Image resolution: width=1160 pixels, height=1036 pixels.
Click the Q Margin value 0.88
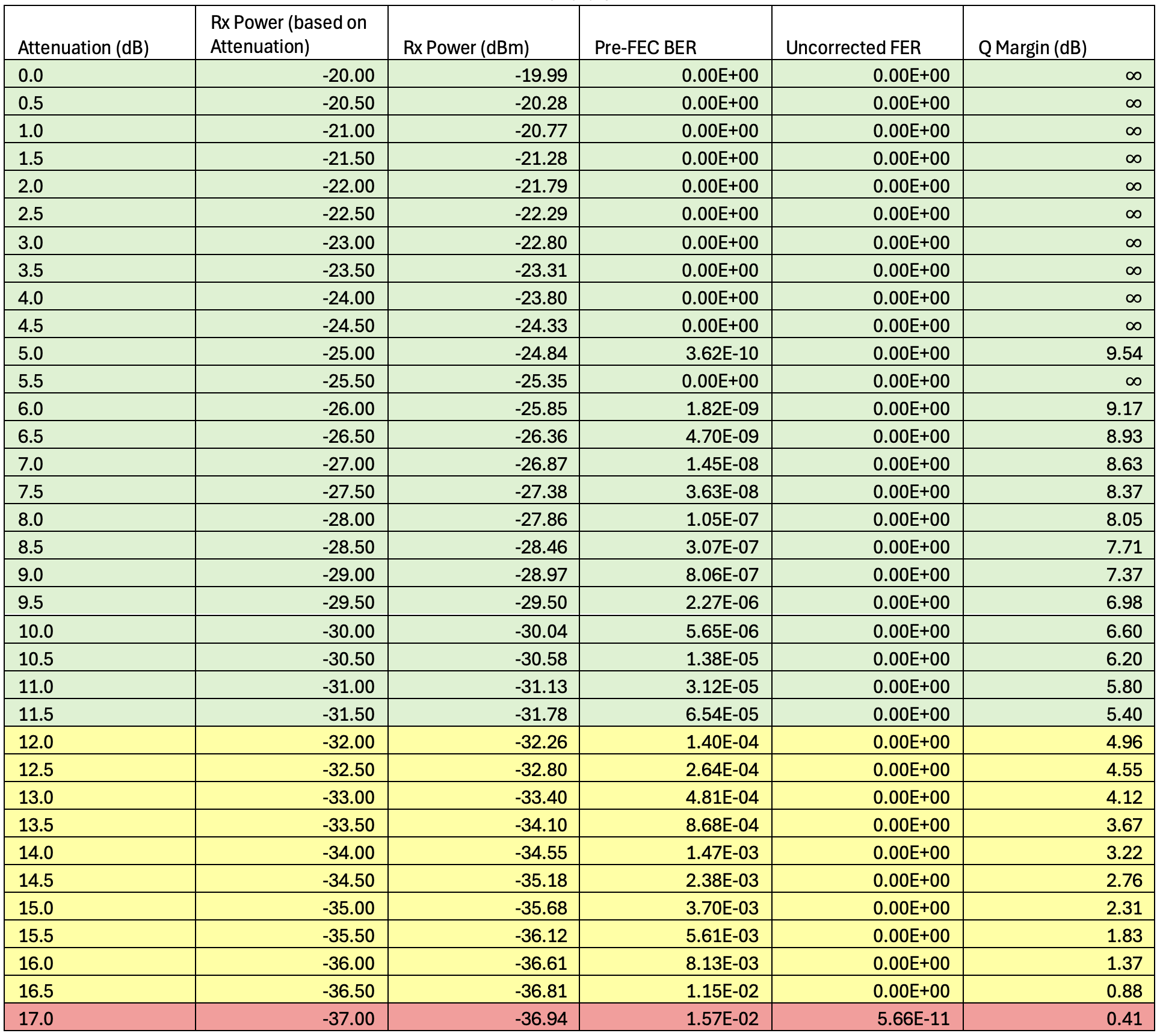point(1059,990)
